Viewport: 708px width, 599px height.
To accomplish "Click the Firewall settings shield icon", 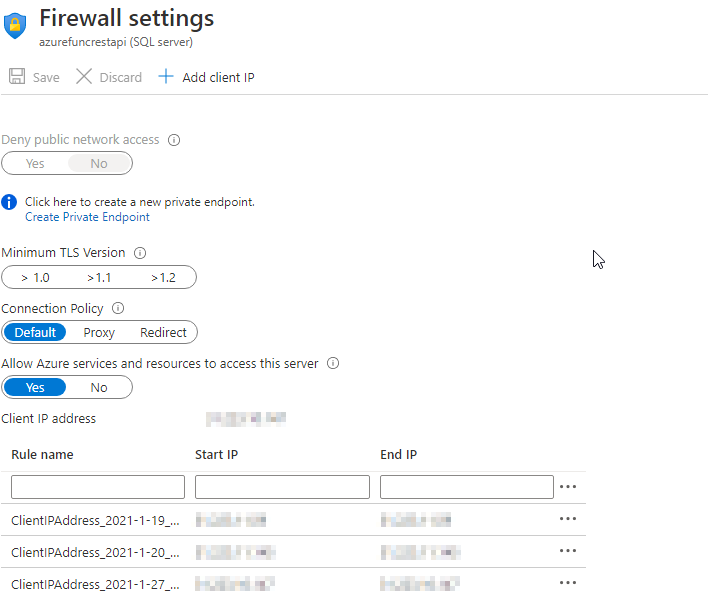I will (15, 25).
